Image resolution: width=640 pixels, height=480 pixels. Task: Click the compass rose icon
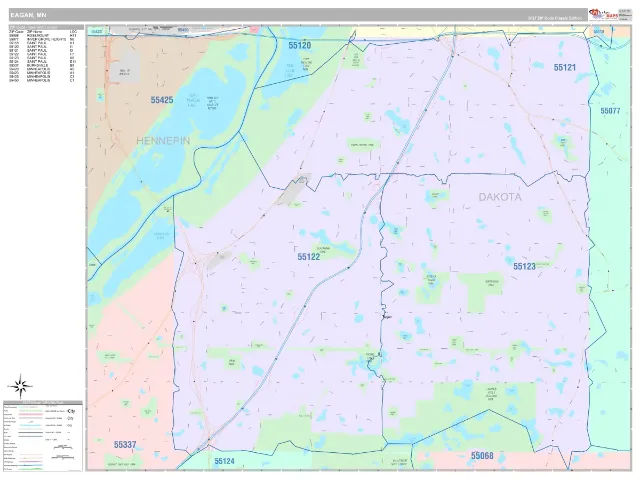click(20, 386)
